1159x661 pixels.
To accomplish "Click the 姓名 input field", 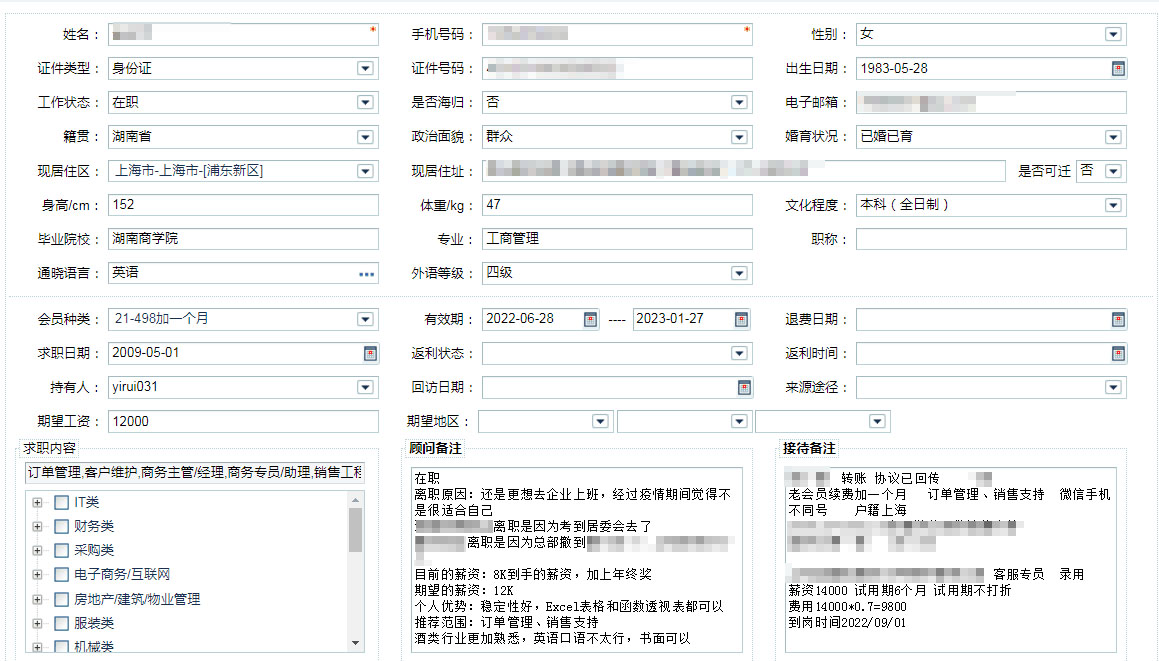I will click(x=243, y=34).
